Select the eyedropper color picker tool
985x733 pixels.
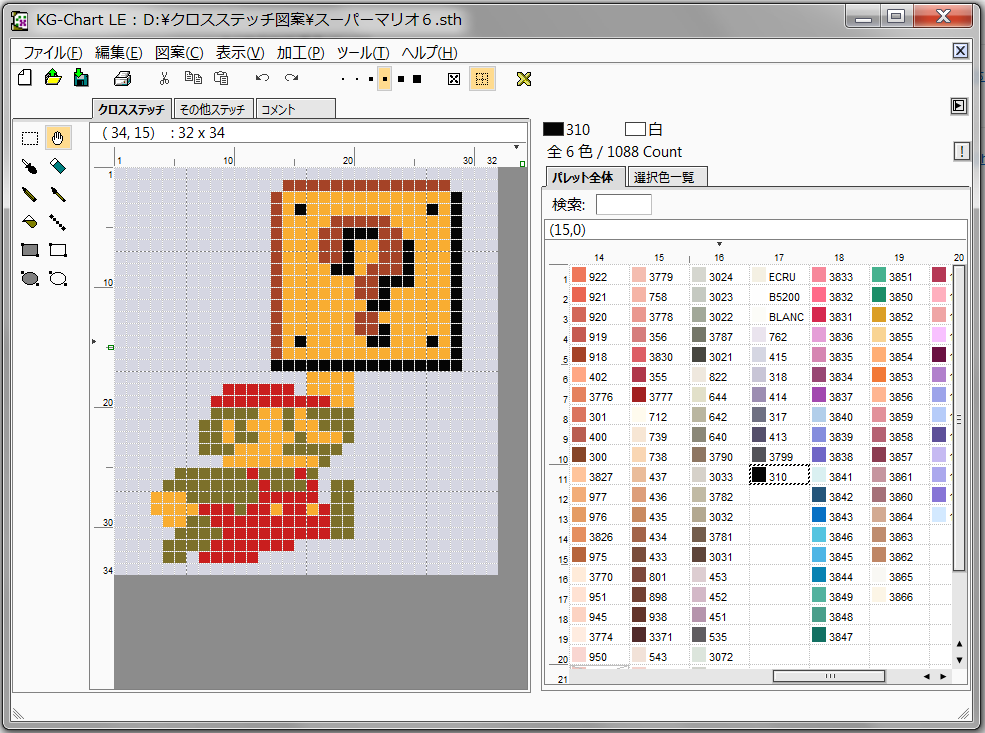coord(30,166)
